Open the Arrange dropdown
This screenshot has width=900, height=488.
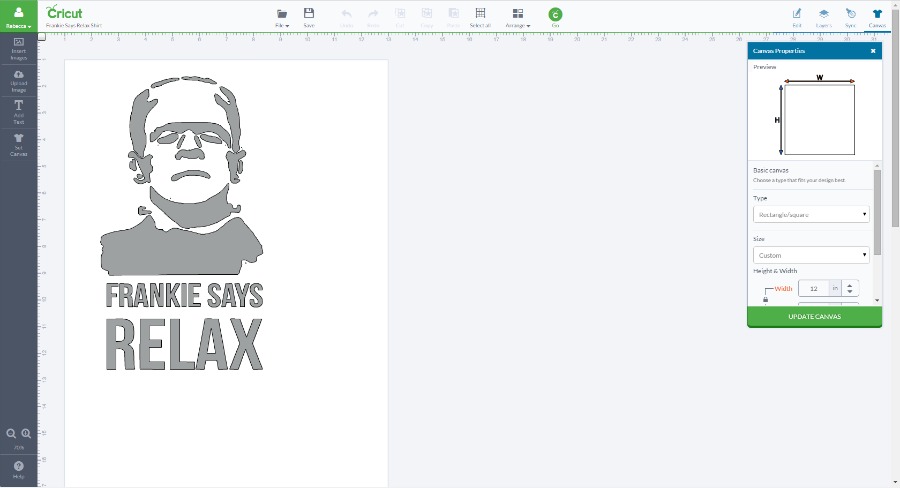pyautogui.click(x=518, y=18)
